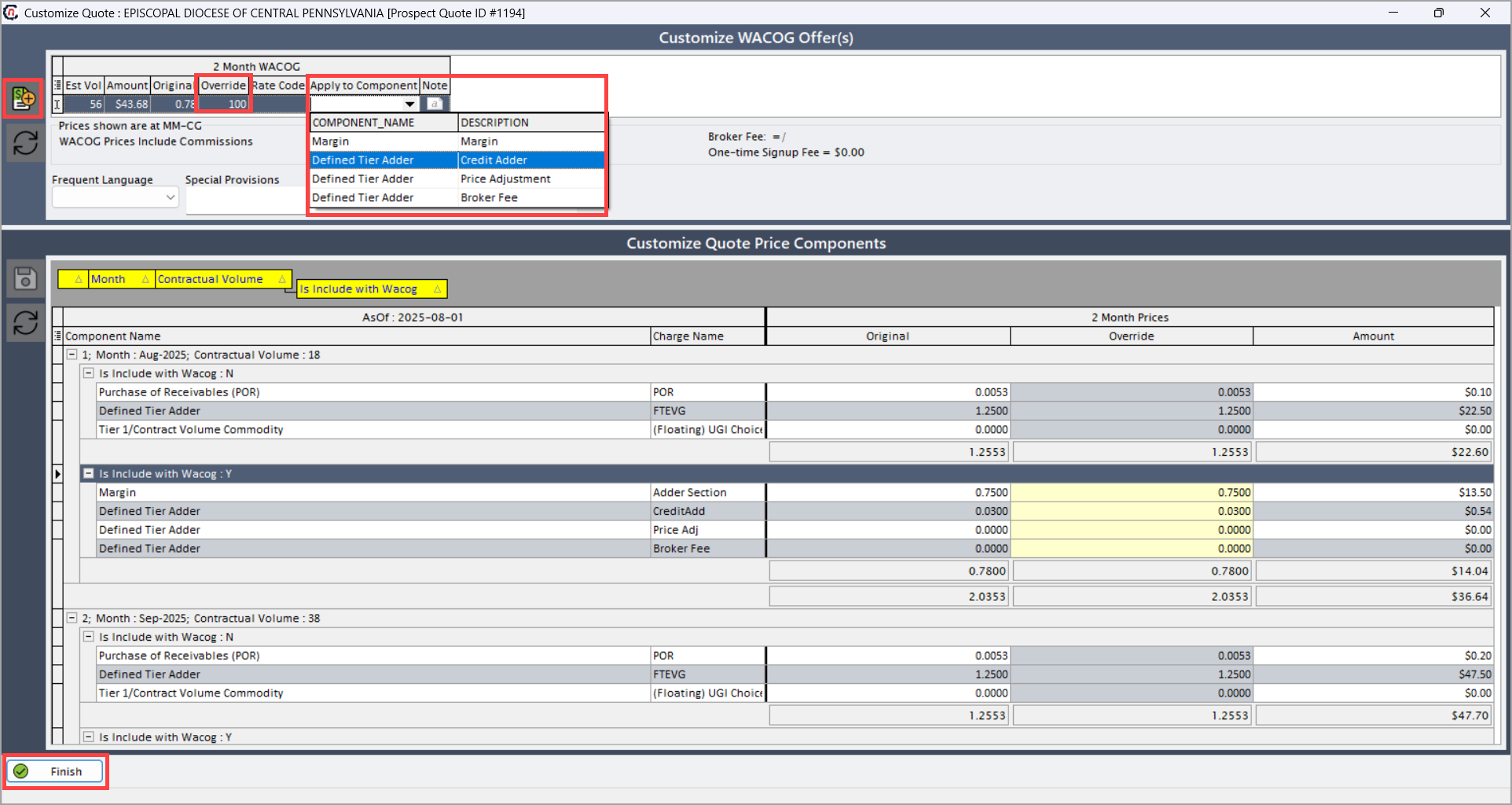Collapse Aug-2025 Is Include with Wacog N group
This screenshot has width=1512, height=805.
point(89,373)
